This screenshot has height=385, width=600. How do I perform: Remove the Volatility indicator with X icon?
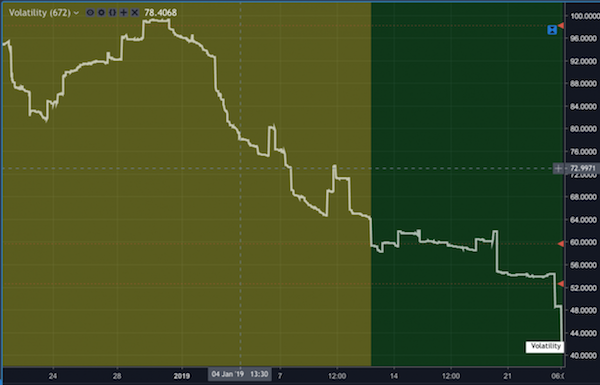pyautogui.click(x=135, y=13)
